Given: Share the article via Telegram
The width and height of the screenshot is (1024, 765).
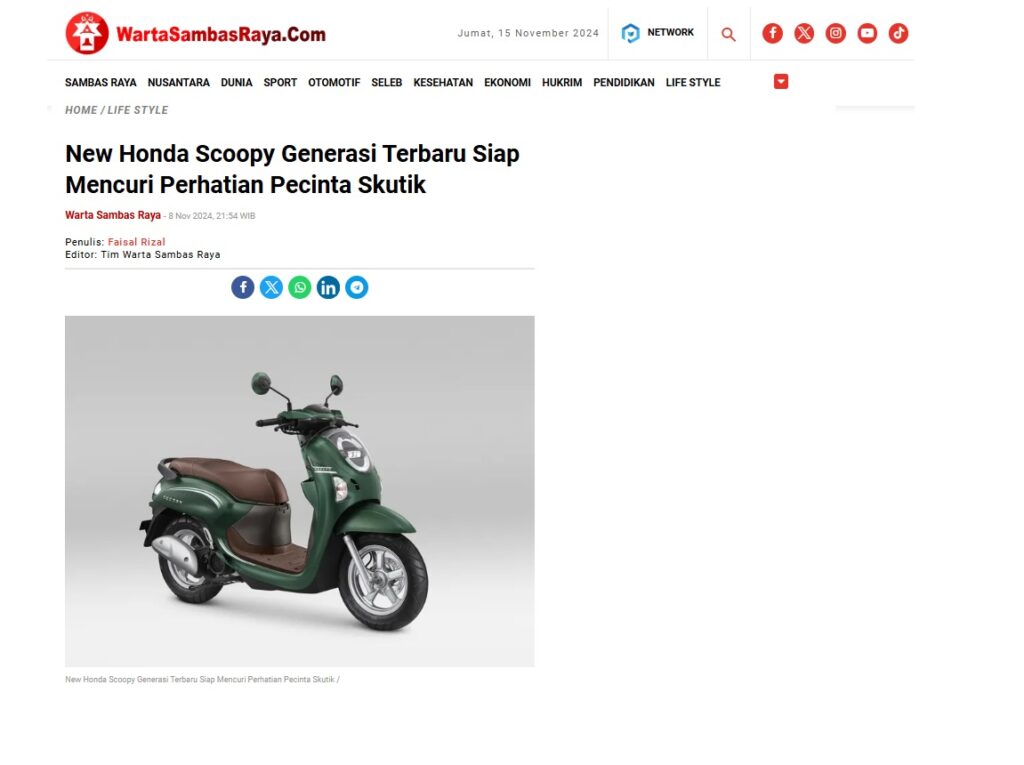Looking at the screenshot, I should click(357, 287).
